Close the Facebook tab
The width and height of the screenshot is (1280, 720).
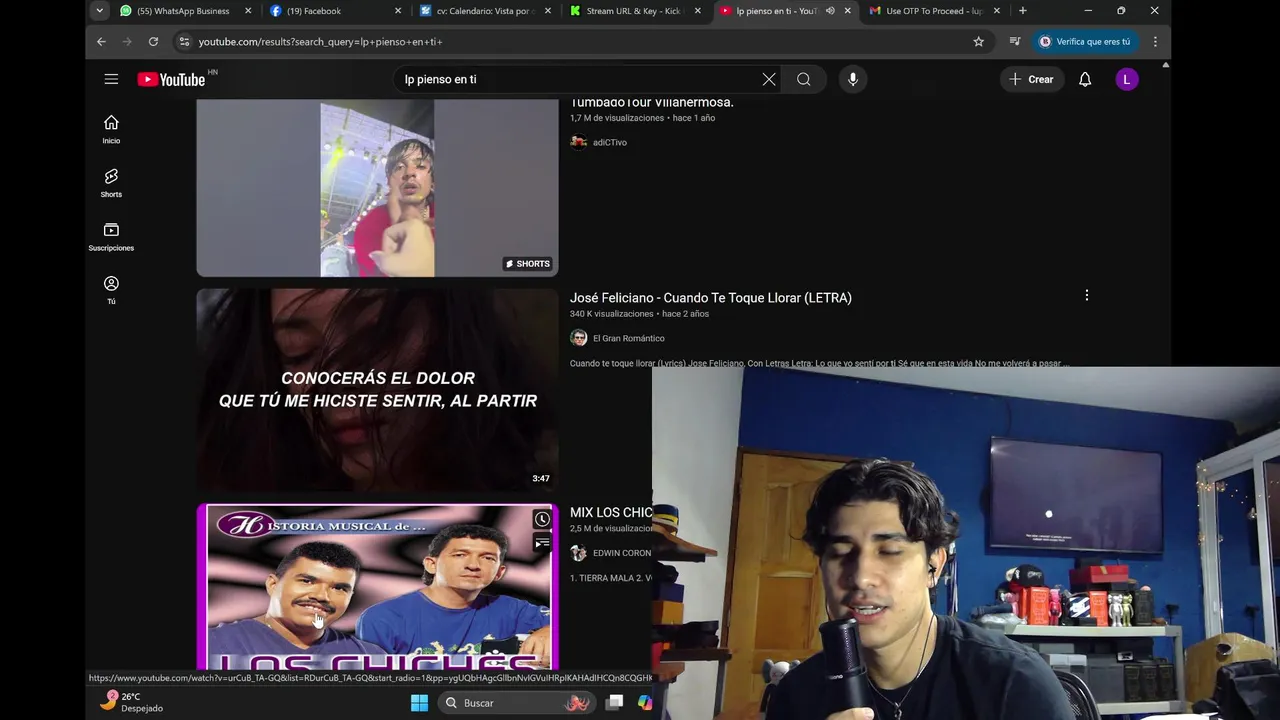pos(398,11)
